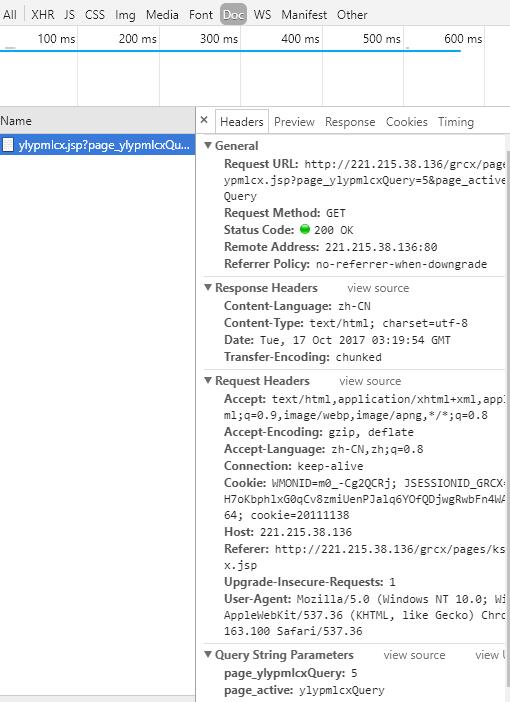This screenshot has height=702, width=510.
Task: Click Upgrade-Insecure-Requests value 1
Action: point(392,582)
